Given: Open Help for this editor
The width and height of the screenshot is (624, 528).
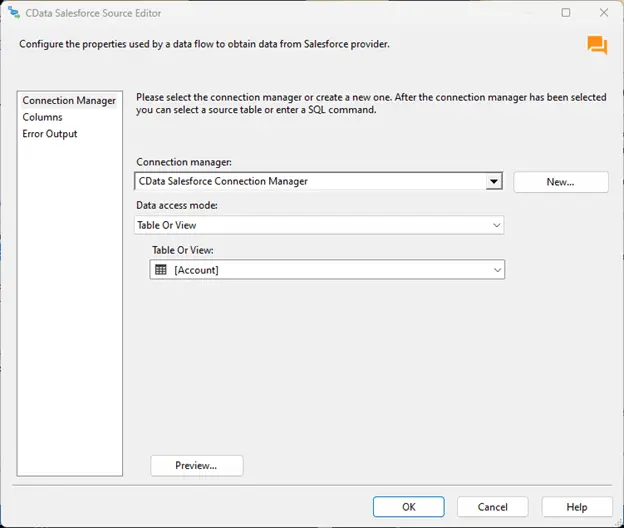Looking at the screenshot, I should coord(577,507).
